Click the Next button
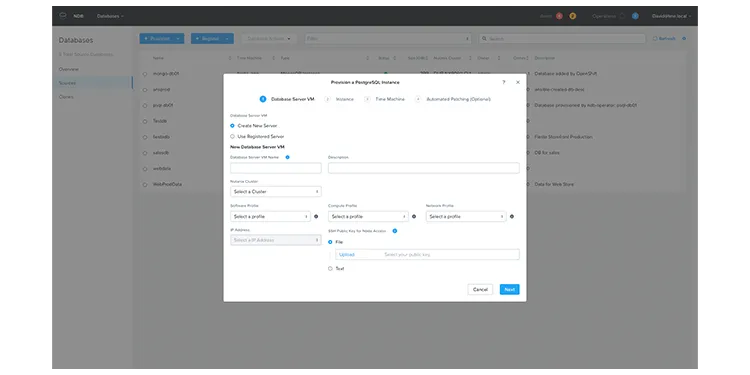Image resolution: width=750 pixels, height=375 pixels. point(509,289)
